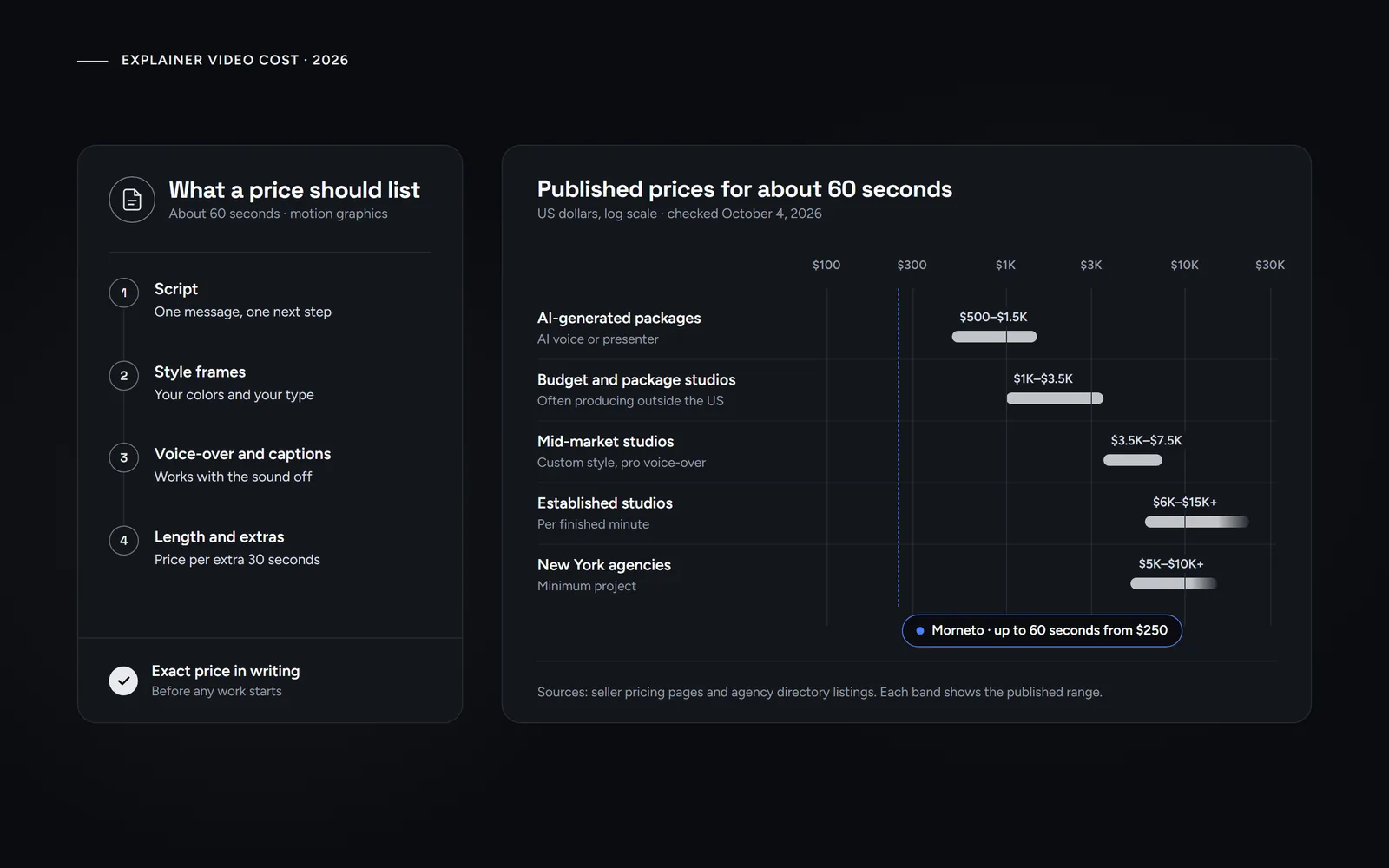Click the Mid-market studios row title

(x=605, y=441)
